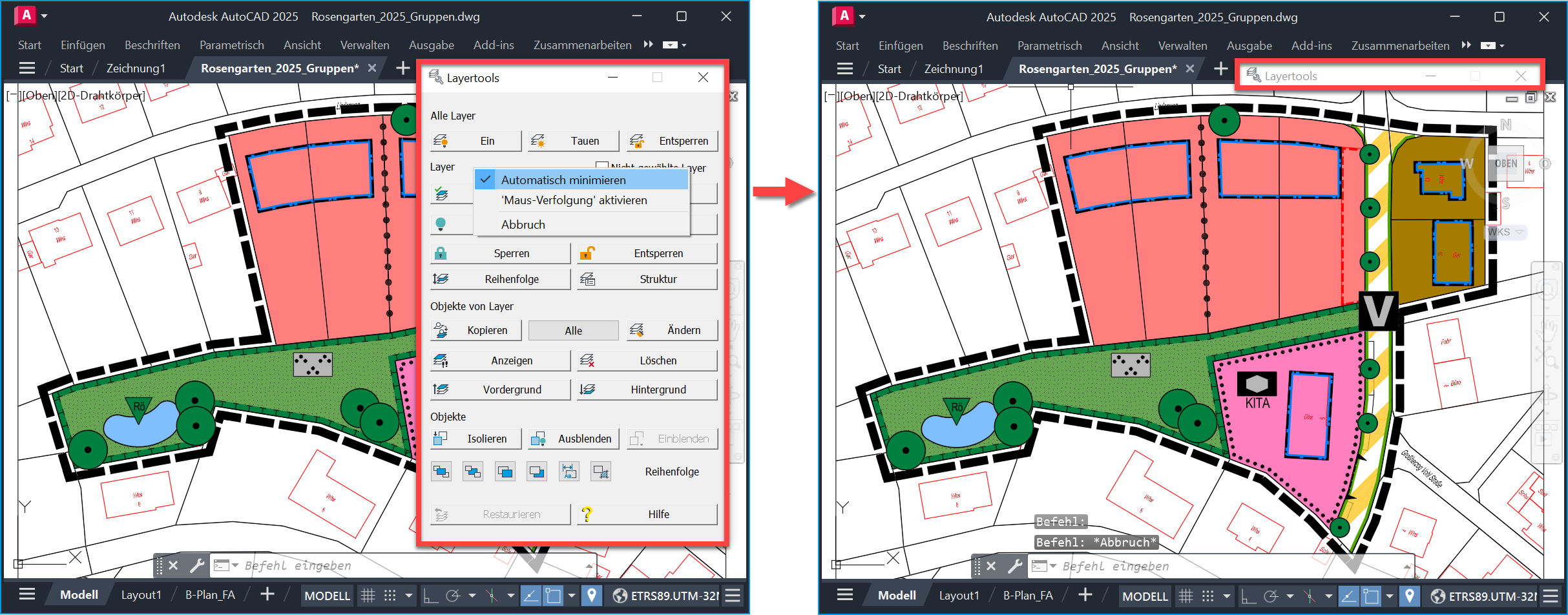
Task: Click the 'Alle' button under Objekte von Layer
Action: click(x=573, y=330)
